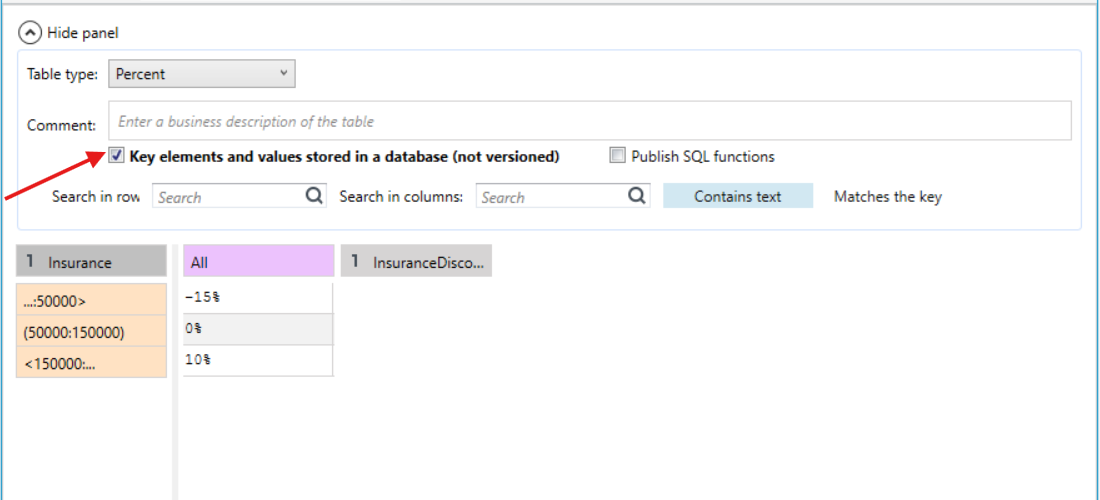Click the Hide panel chevron icon

[30, 32]
